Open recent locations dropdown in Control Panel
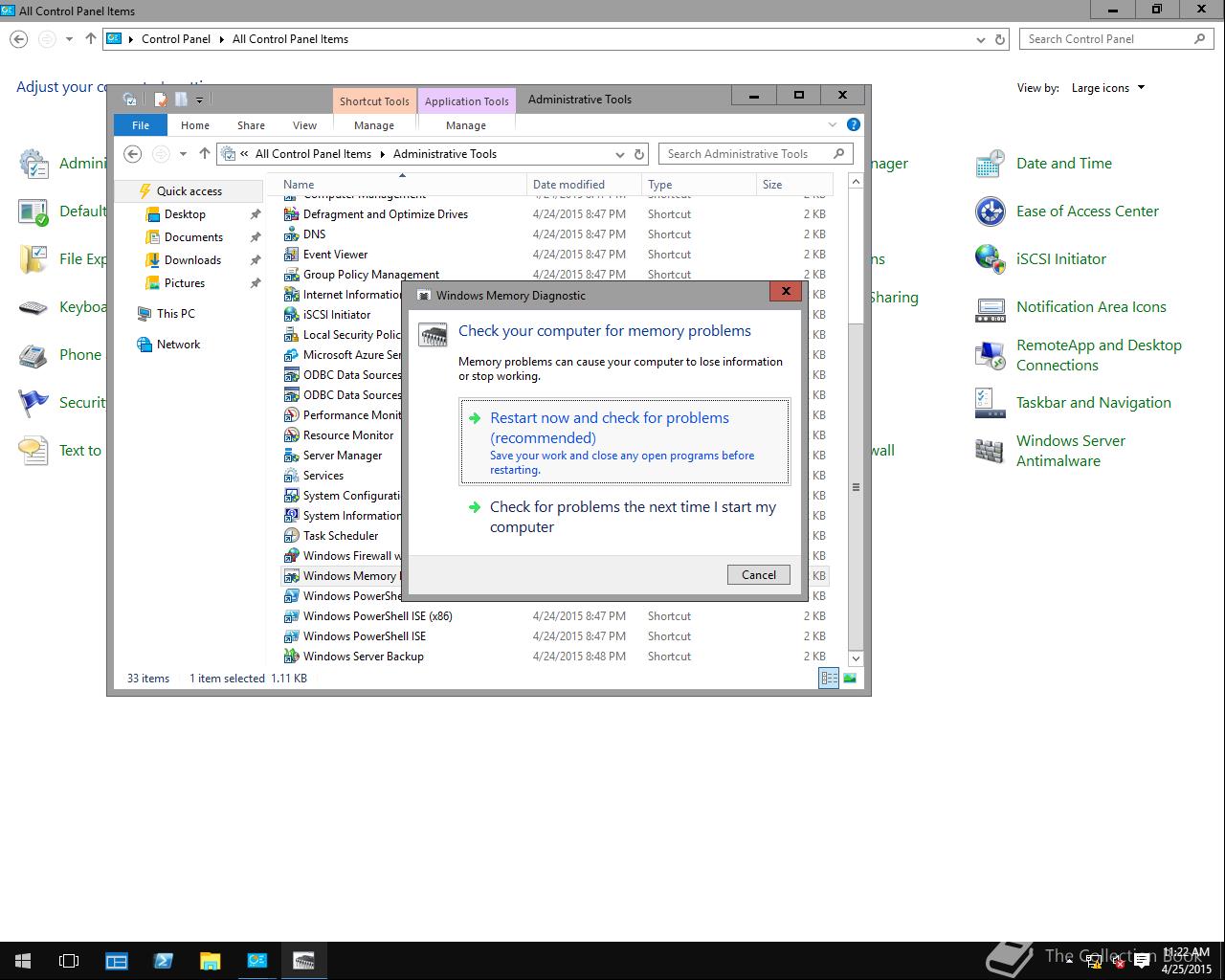Screen dimensions: 1225x980 coord(69,39)
